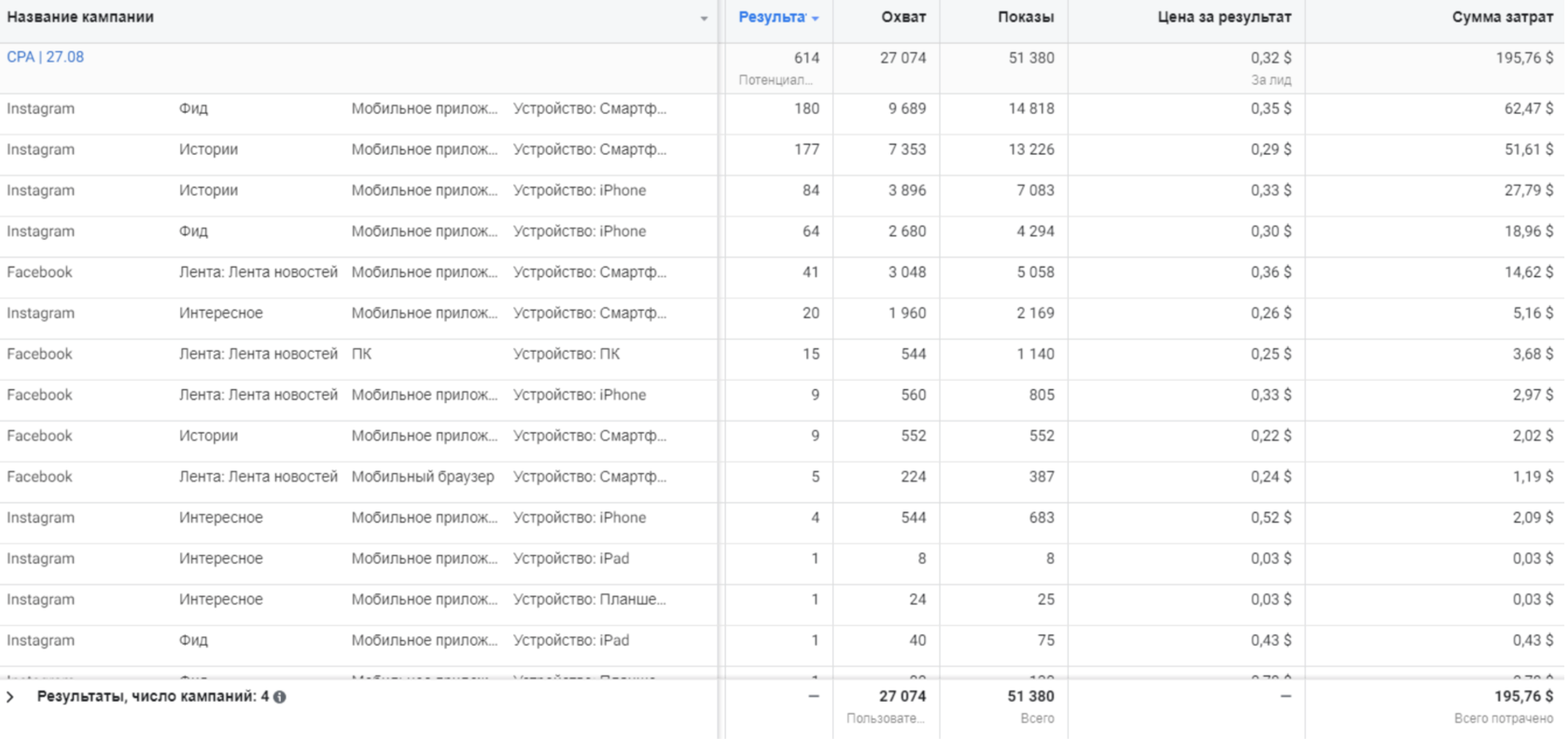Screen dimensions: 1568x739
Task: Select the spend value 27,79 $
Action: [x=1529, y=190]
